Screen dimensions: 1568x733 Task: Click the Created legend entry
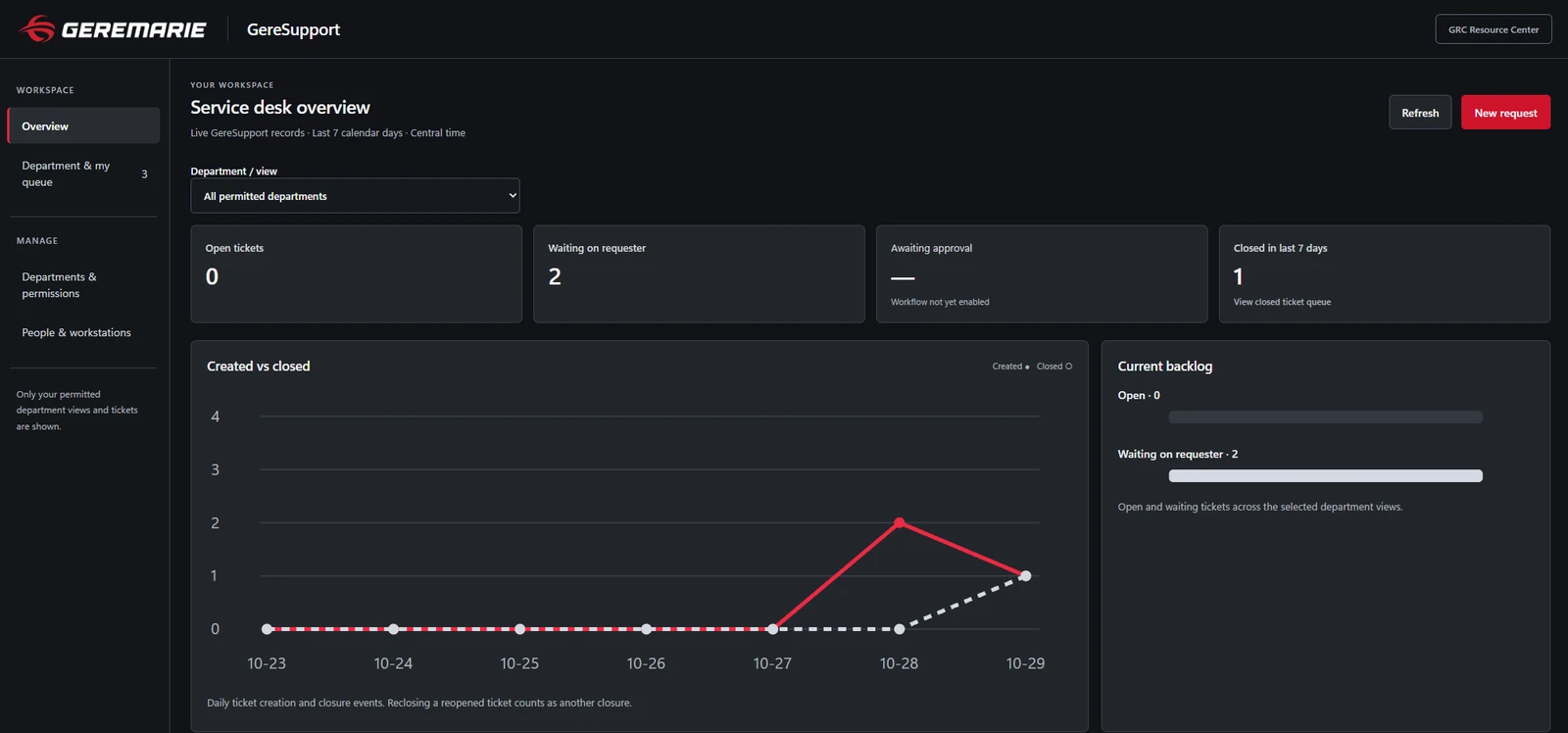pyautogui.click(x=1010, y=366)
